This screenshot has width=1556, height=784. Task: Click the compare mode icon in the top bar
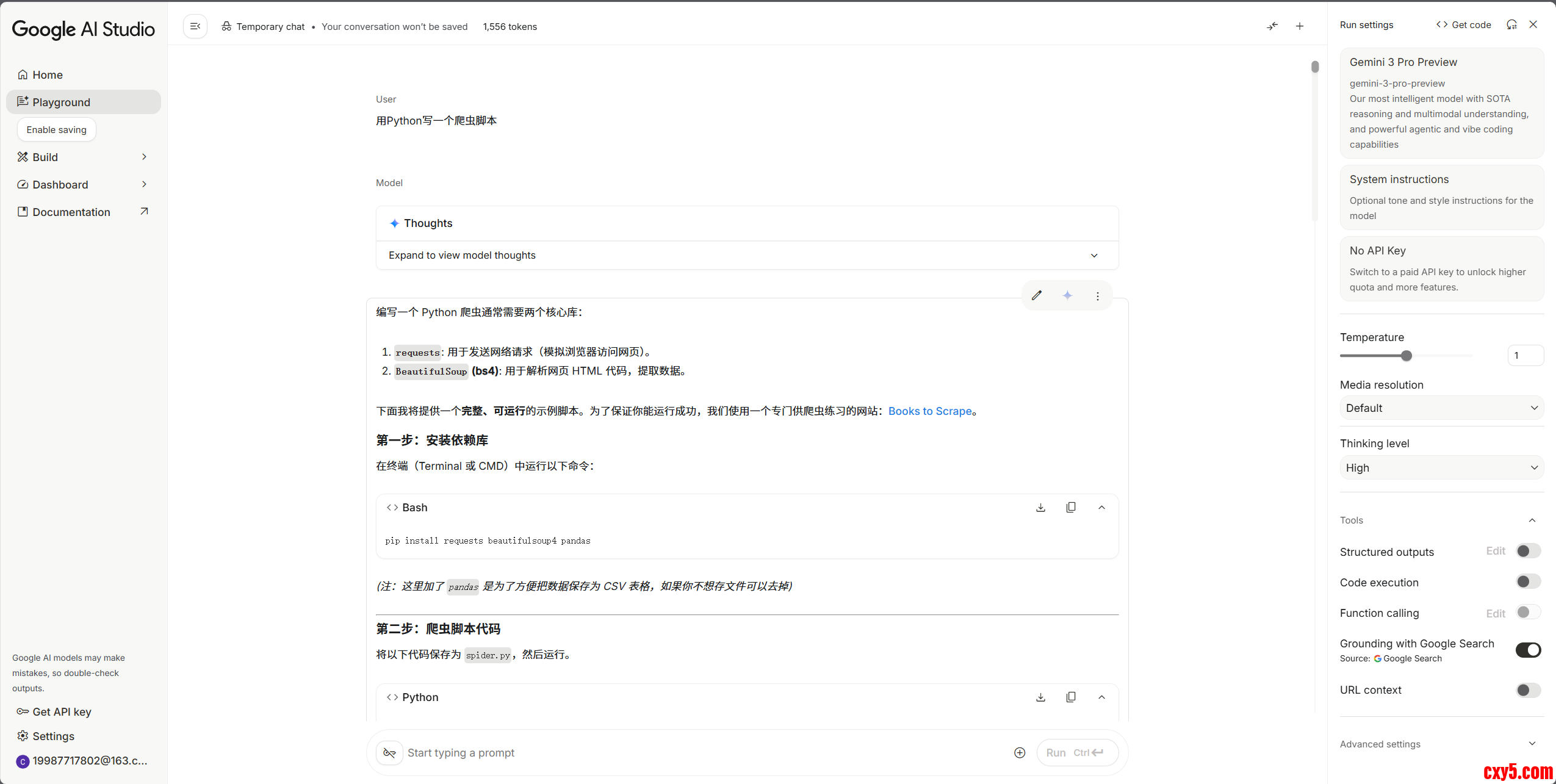(x=1272, y=26)
